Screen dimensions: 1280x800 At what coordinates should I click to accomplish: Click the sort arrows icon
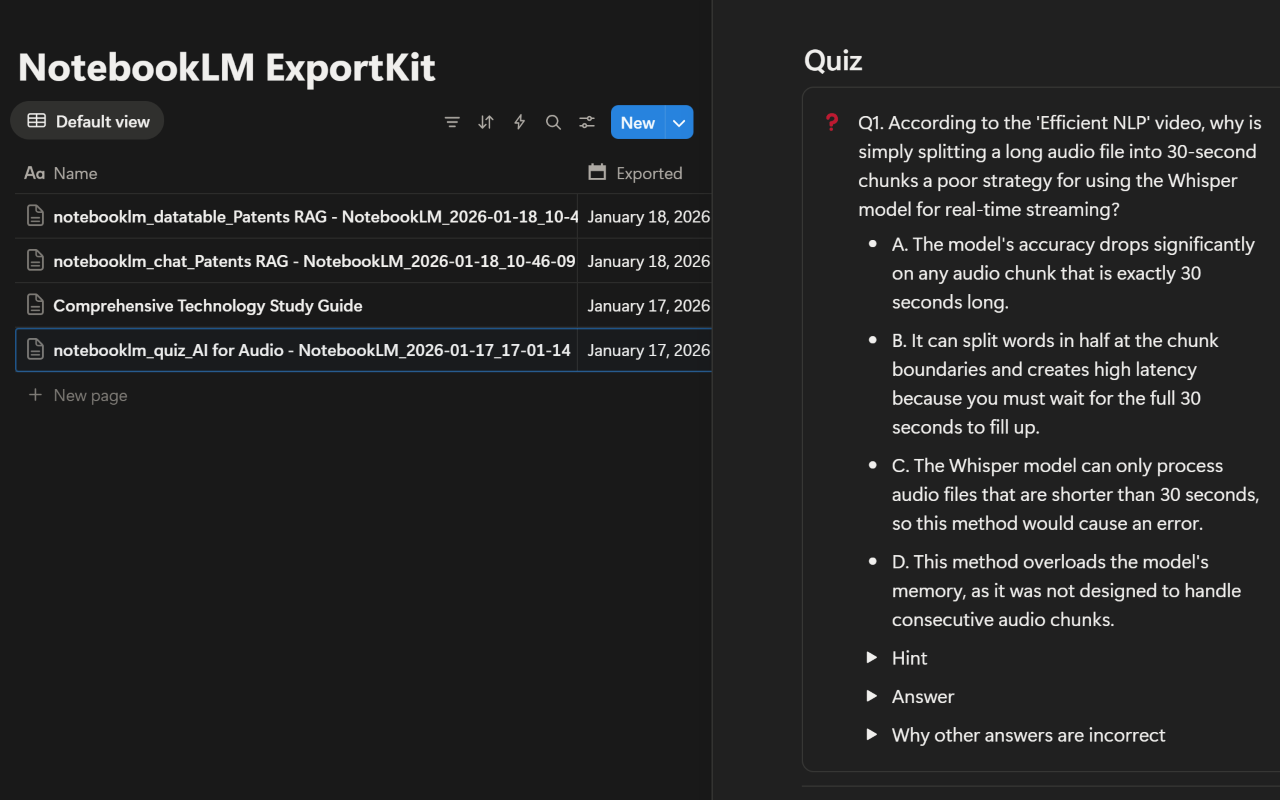coord(486,121)
